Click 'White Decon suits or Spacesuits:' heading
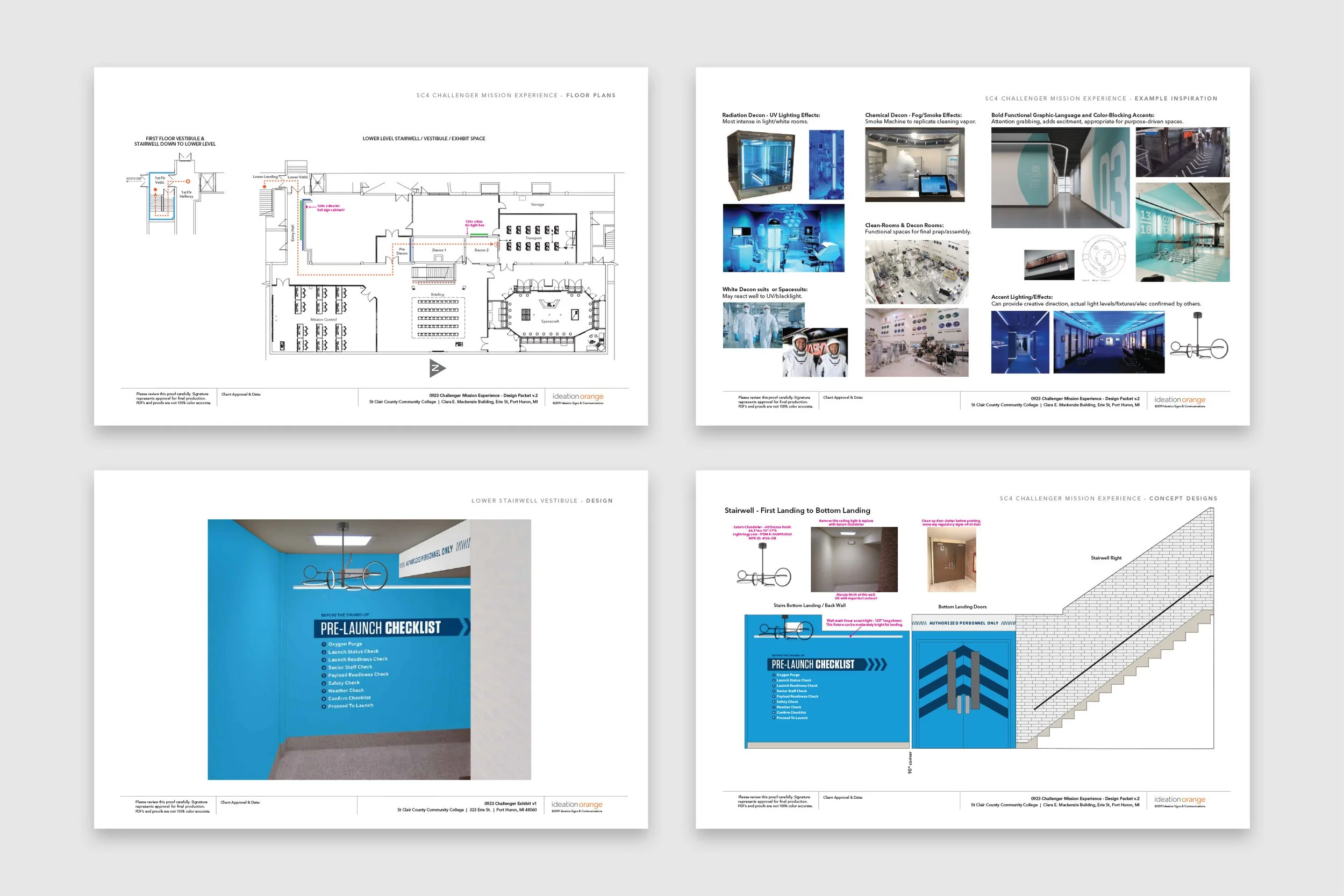Viewport: 1344px width, 896px height. [764, 289]
